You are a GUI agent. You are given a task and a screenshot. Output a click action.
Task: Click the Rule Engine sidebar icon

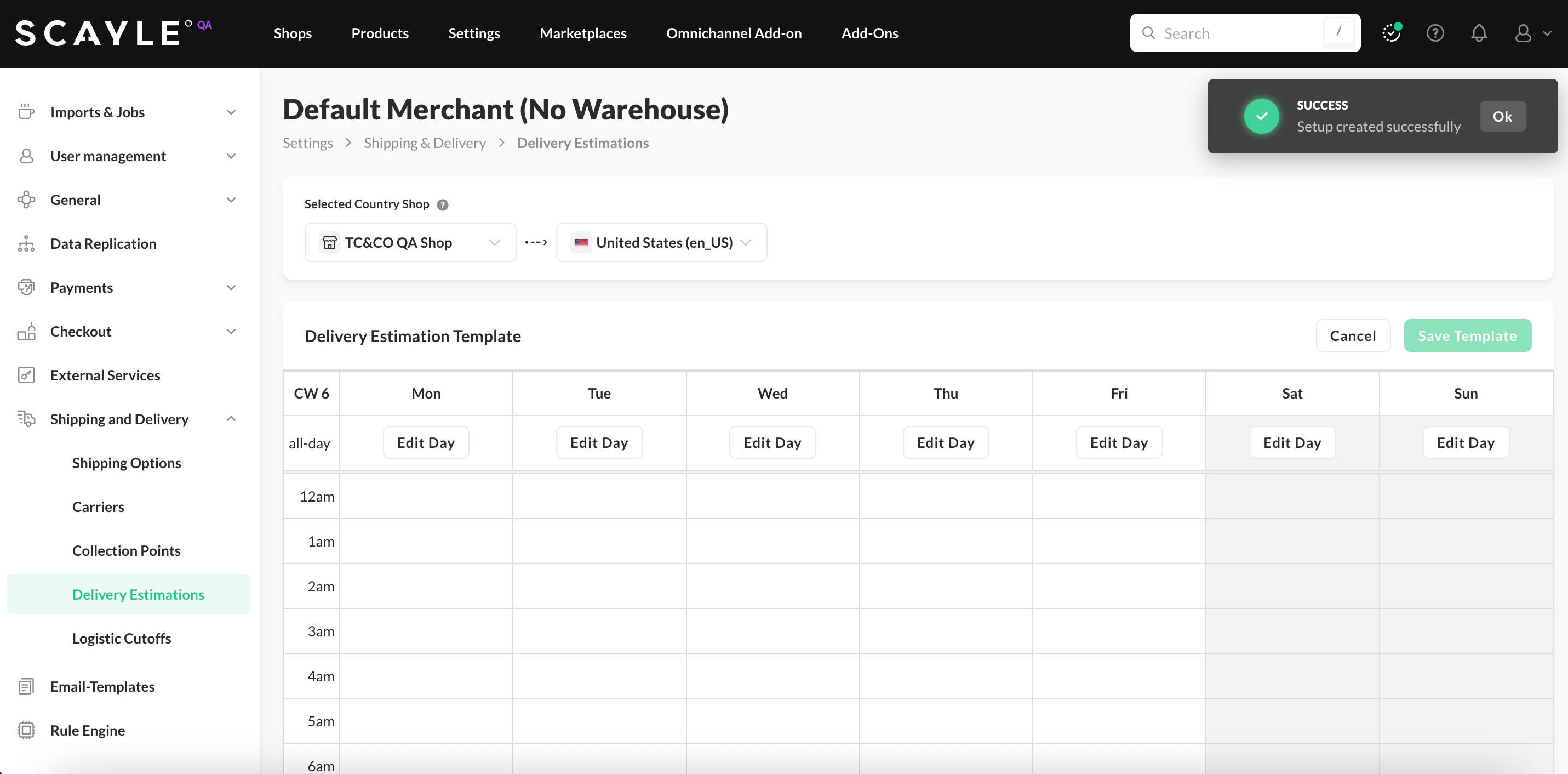coord(26,730)
